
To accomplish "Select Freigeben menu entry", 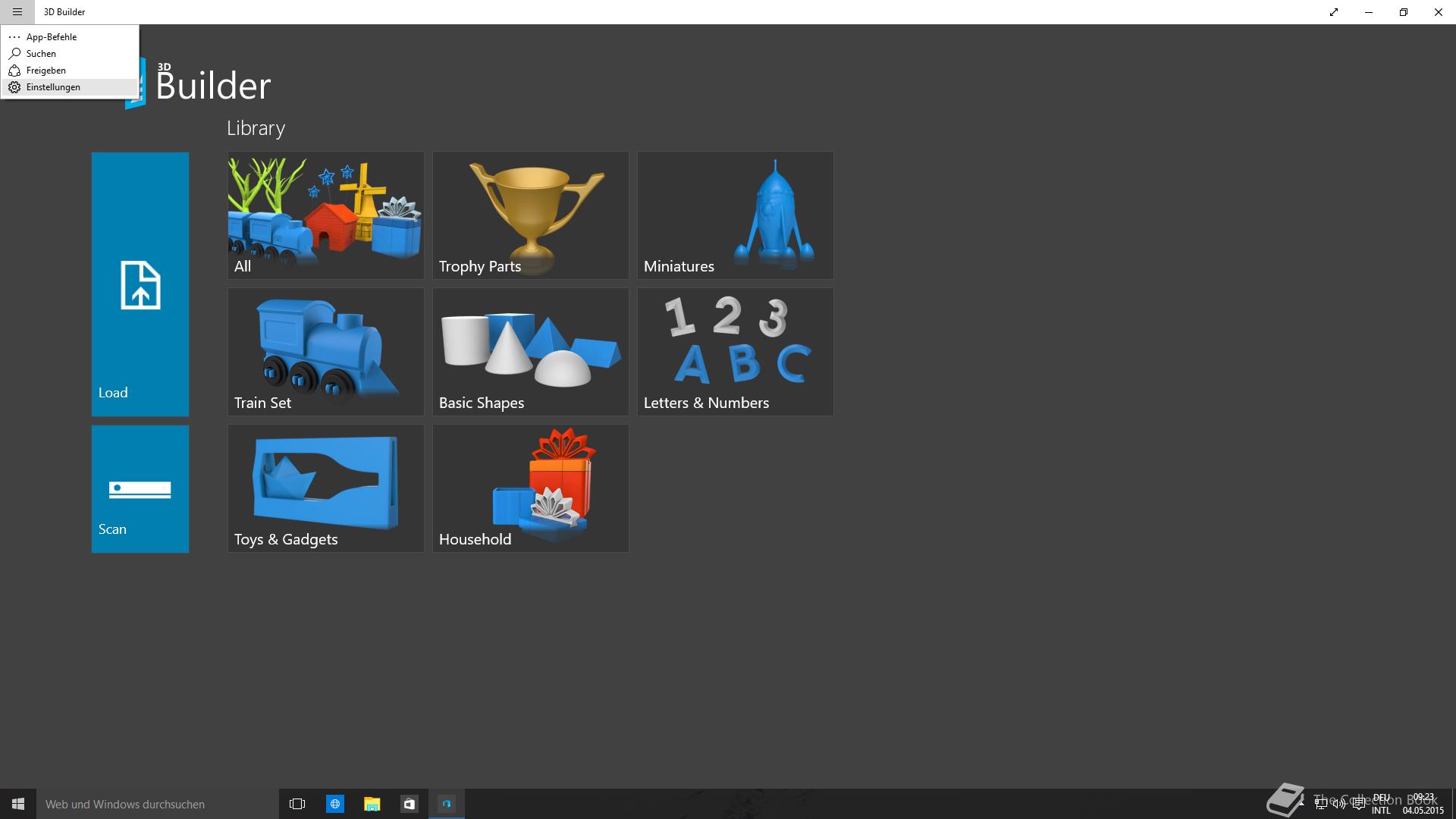I will coord(70,70).
